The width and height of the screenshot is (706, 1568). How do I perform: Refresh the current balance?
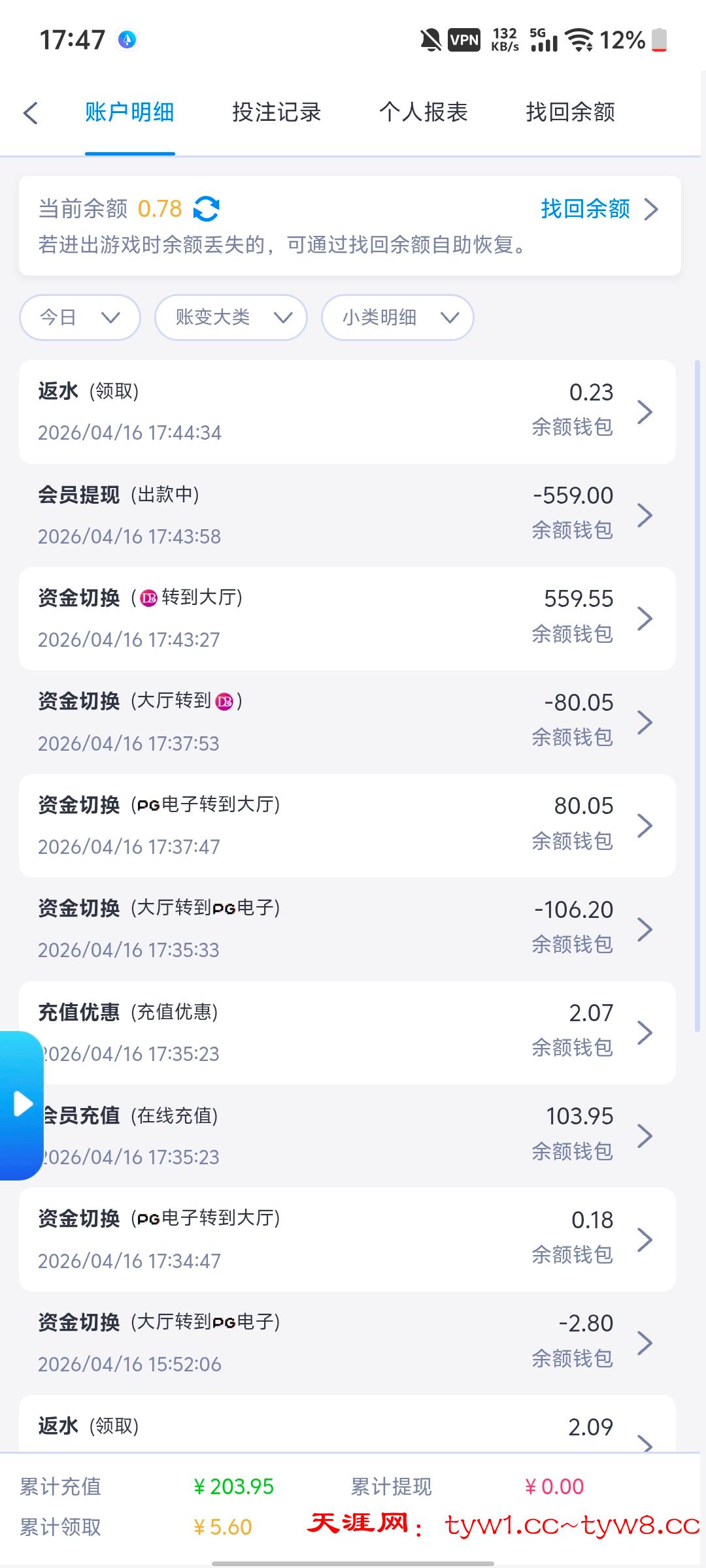pyautogui.click(x=207, y=209)
